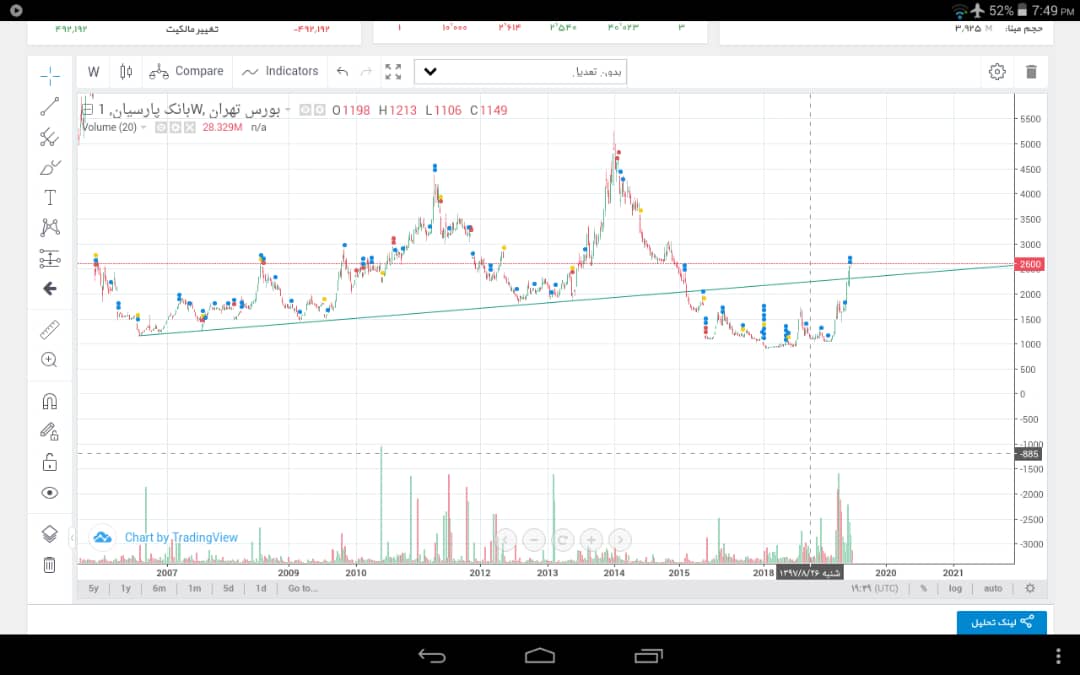The height and width of the screenshot is (675, 1080).
Task: Switch chart to fullscreen mode
Action: (393, 72)
